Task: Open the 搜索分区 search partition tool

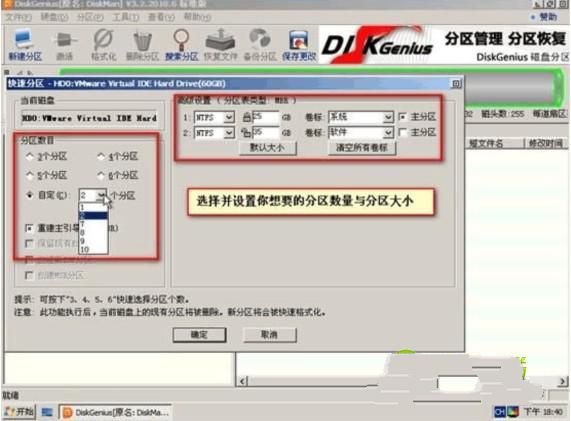Action: click(181, 44)
